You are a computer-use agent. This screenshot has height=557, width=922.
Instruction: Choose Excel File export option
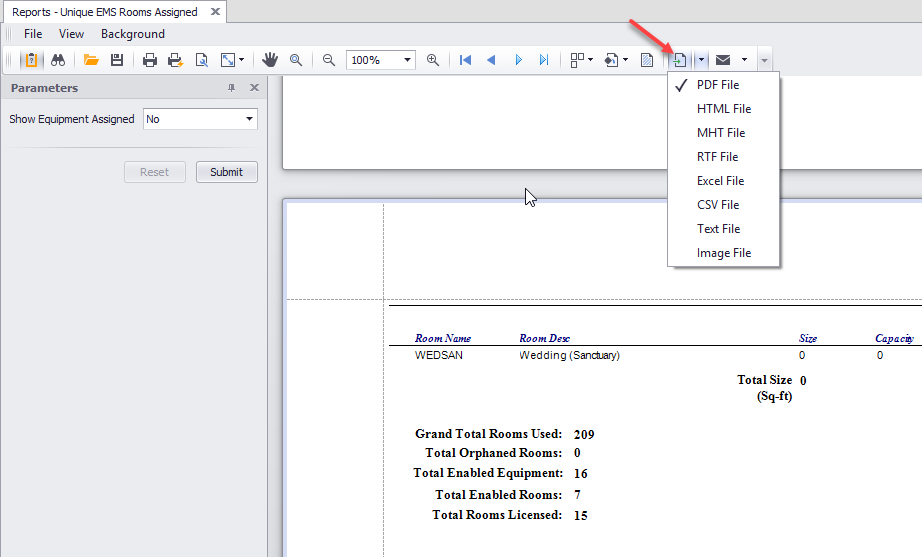(x=723, y=181)
